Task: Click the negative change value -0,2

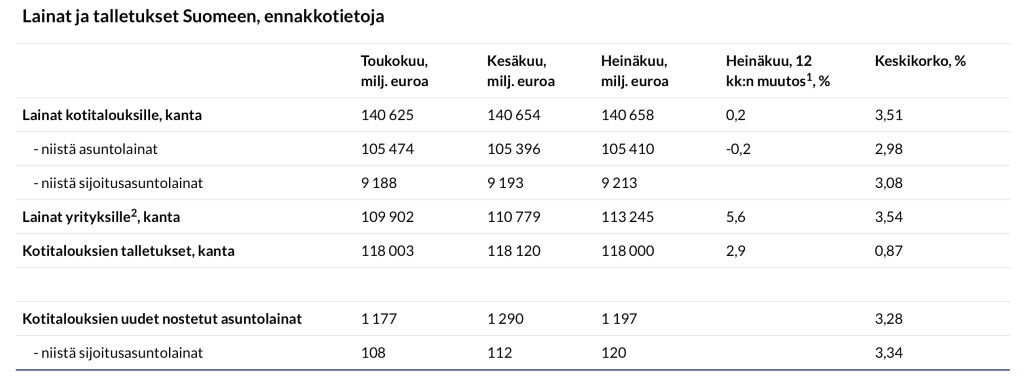Action: 739,149
